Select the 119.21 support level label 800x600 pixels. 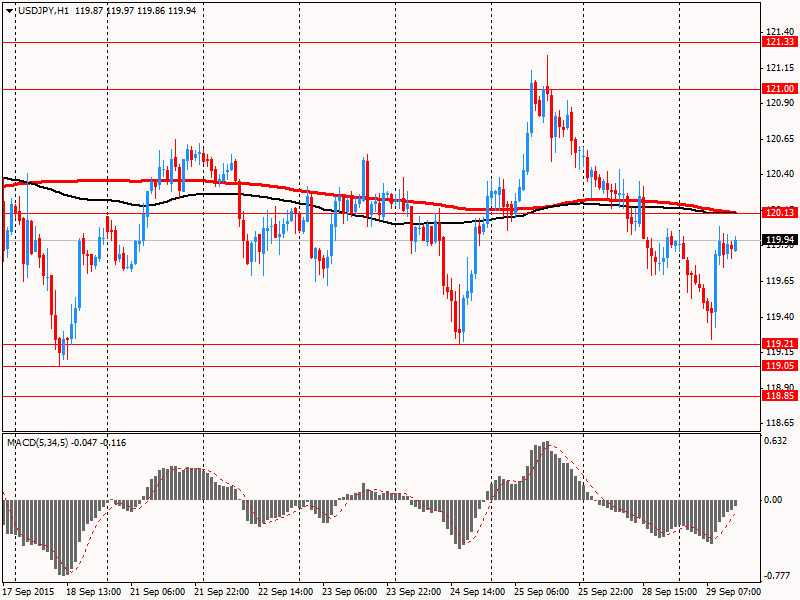click(x=779, y=343)
